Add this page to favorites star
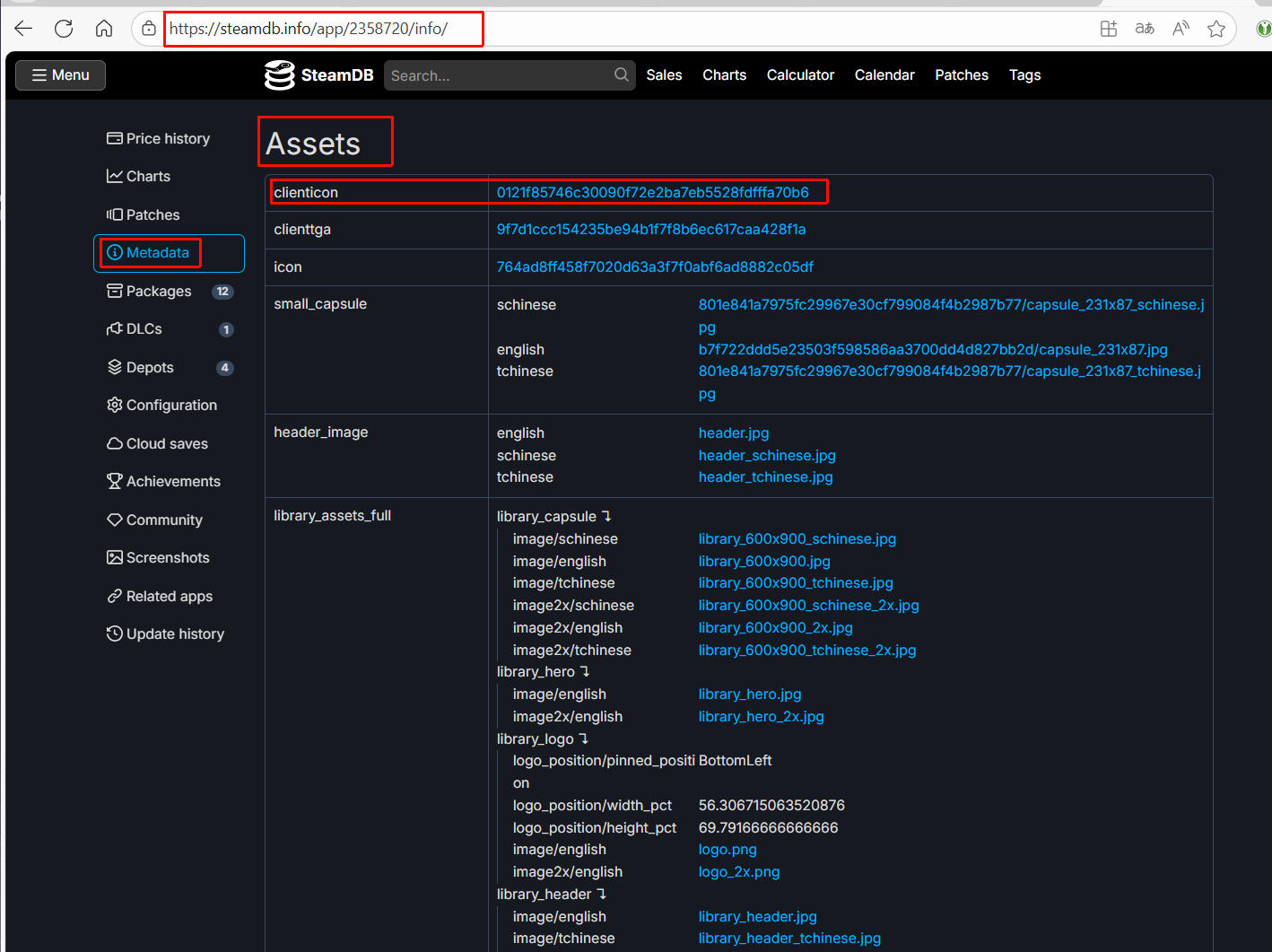This screenshot has width=1272, height=952. point(1216,29)
